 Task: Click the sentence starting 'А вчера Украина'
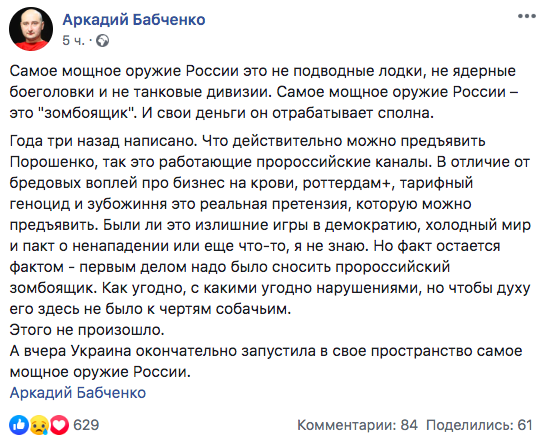tap(266, 362)
